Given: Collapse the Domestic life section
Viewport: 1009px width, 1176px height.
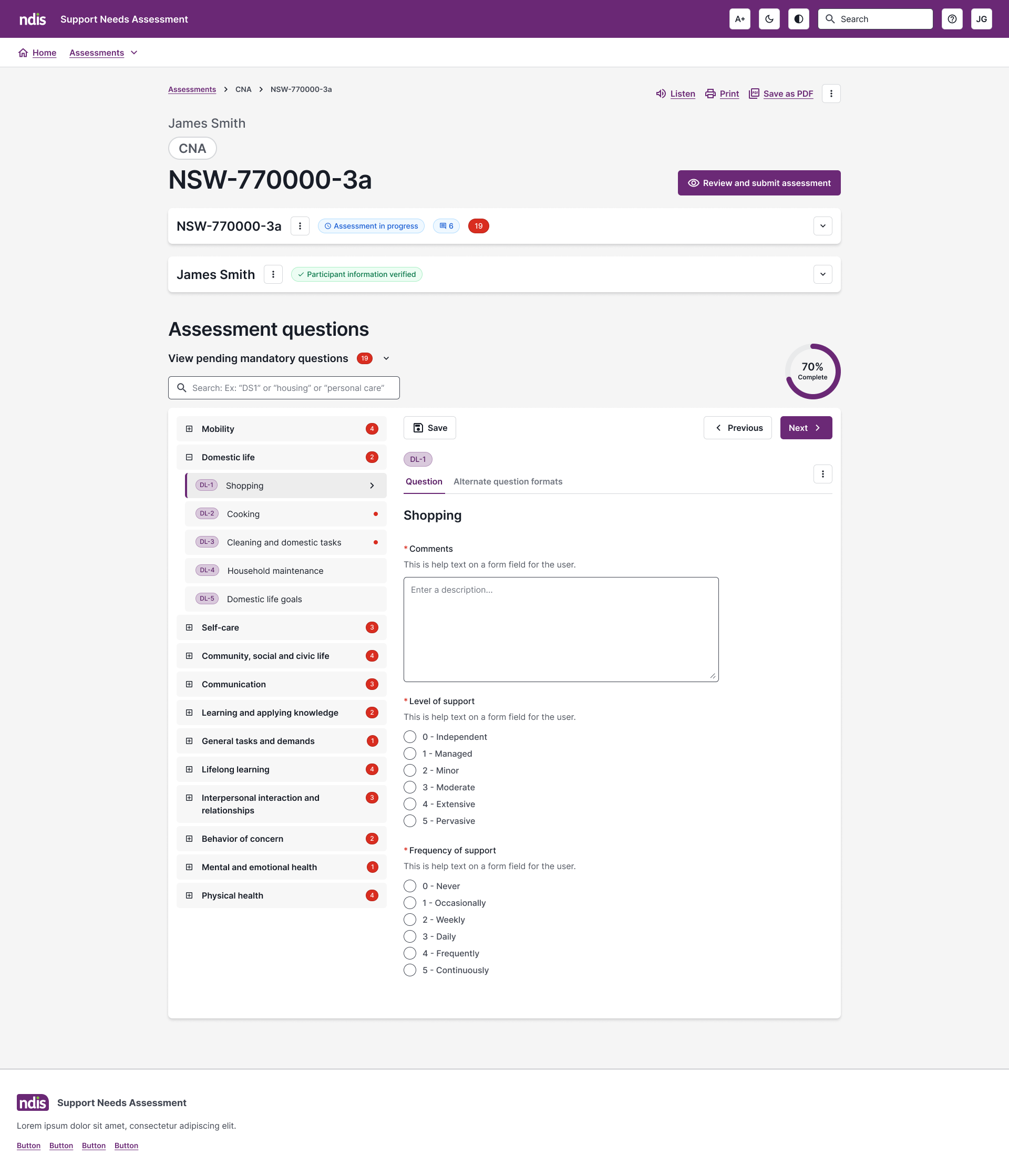Looking at the screenshot, I should 190,457.
